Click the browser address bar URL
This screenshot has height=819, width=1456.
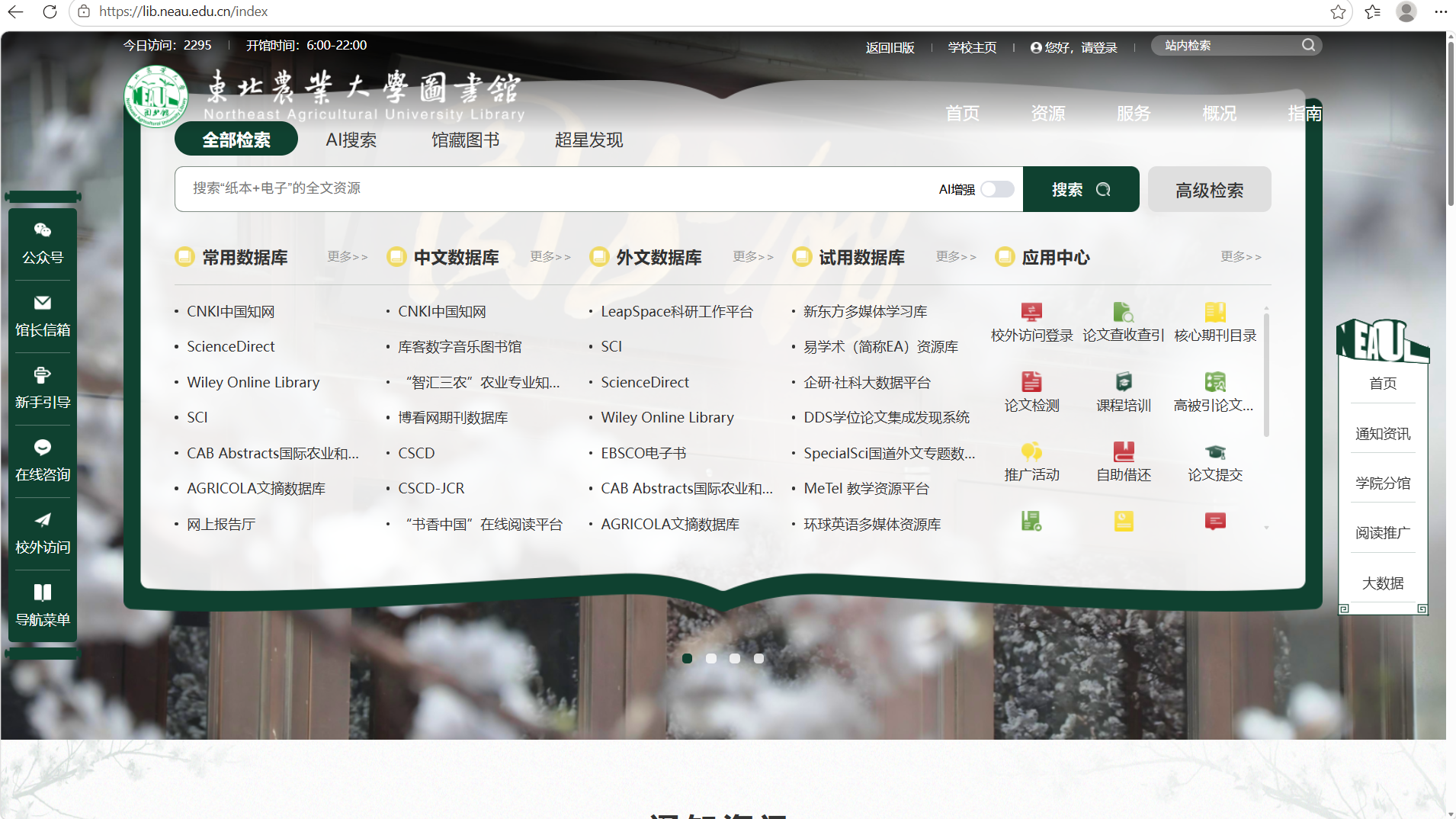click(183, 11)
